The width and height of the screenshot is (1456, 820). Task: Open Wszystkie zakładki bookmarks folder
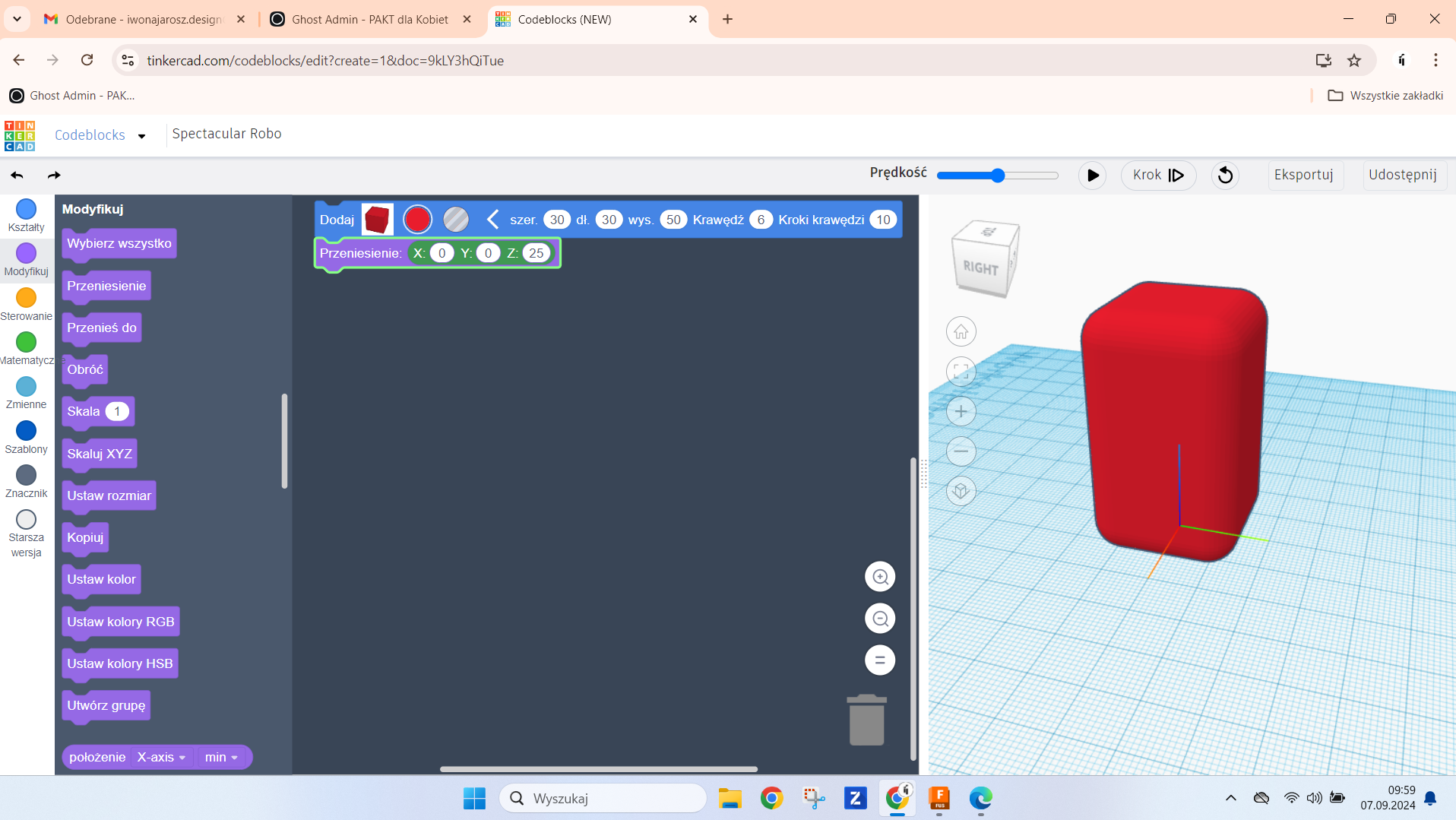click(x=1385, y=96)
